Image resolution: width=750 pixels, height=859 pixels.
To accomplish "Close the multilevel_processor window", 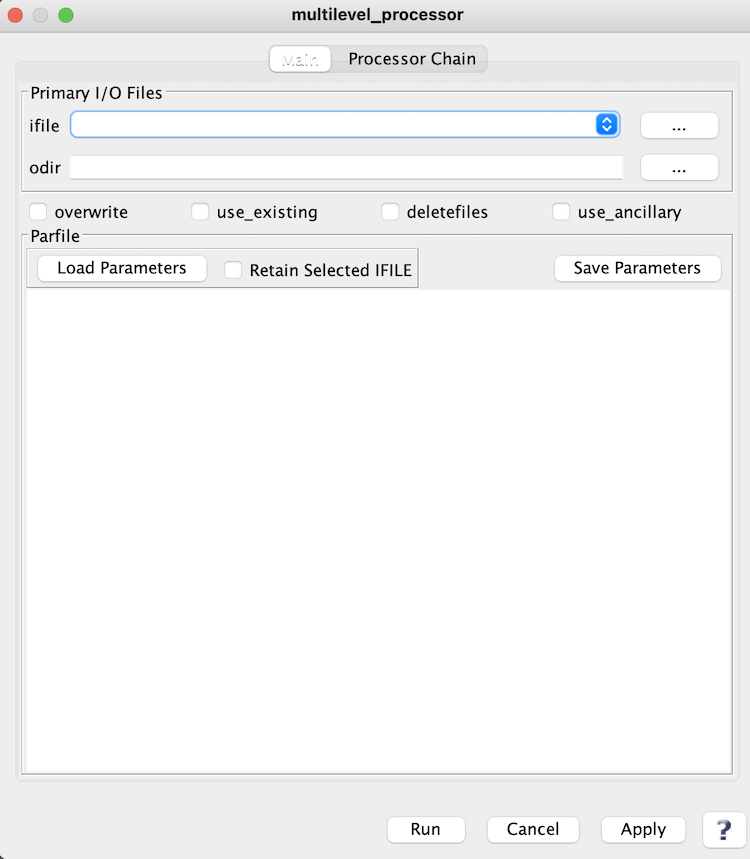I will tap(16, 16).
